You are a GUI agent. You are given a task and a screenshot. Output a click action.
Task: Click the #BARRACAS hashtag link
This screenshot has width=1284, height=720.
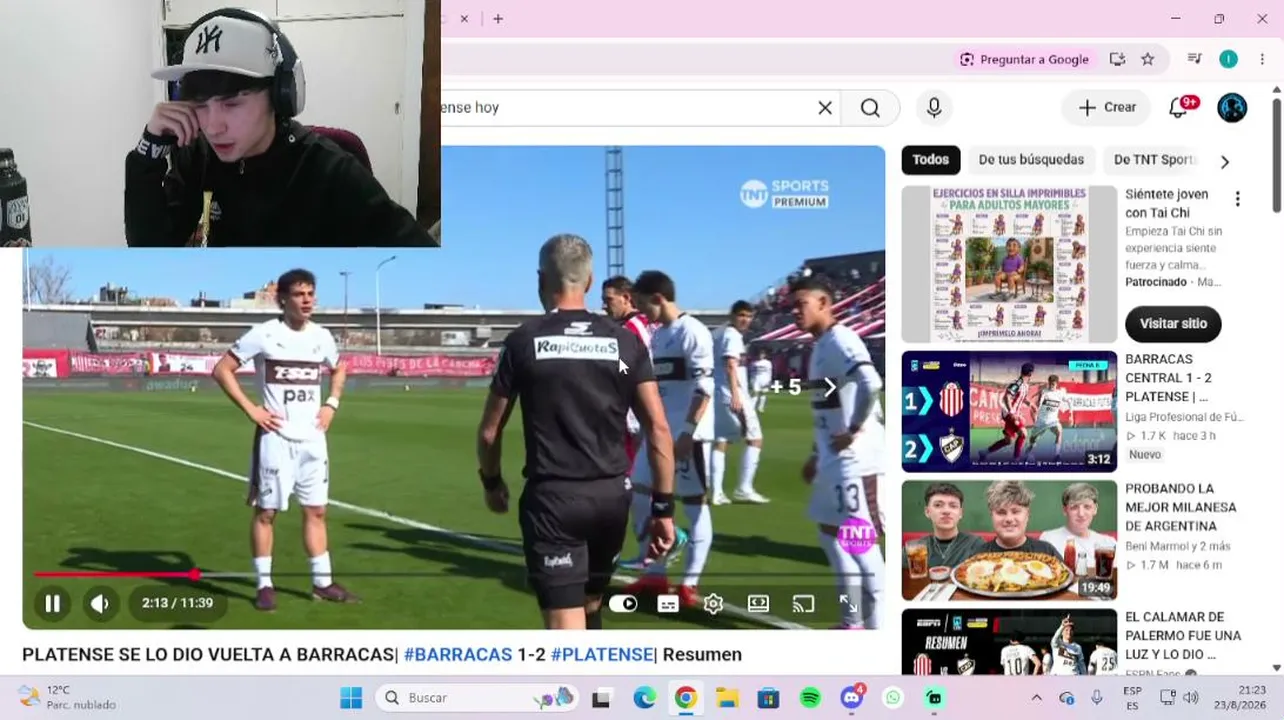pyautogui.click(x=458, y=654)
